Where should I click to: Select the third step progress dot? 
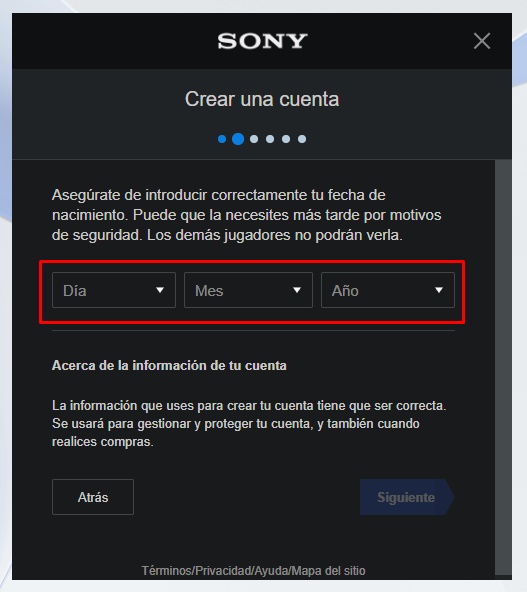click(254, 139)
